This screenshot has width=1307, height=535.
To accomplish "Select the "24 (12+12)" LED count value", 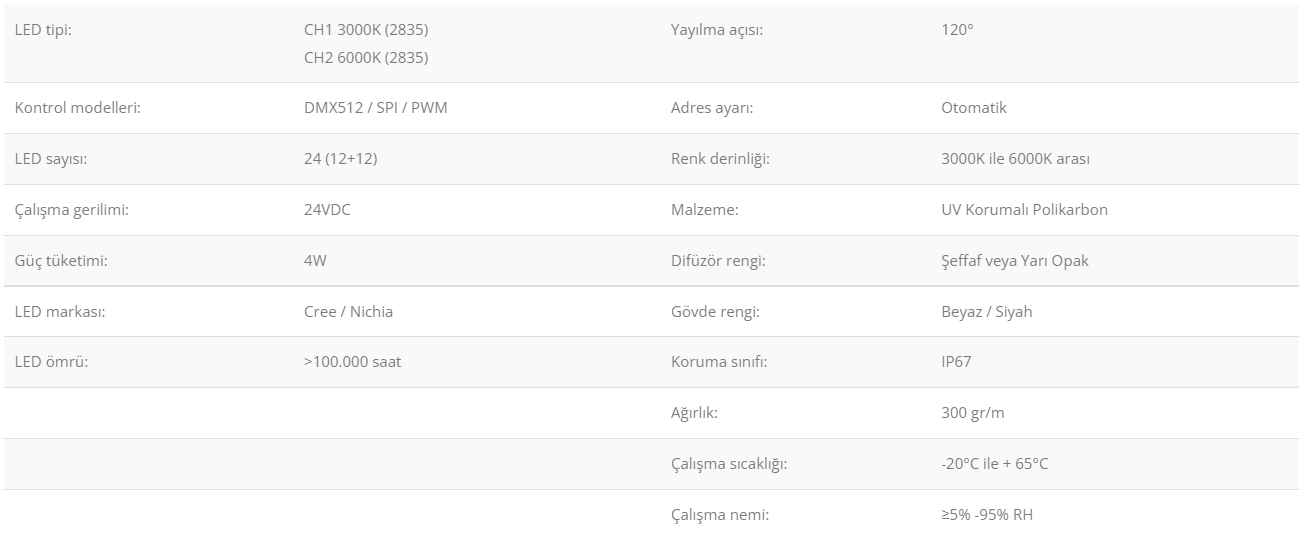I will click(x=340, y=159).
